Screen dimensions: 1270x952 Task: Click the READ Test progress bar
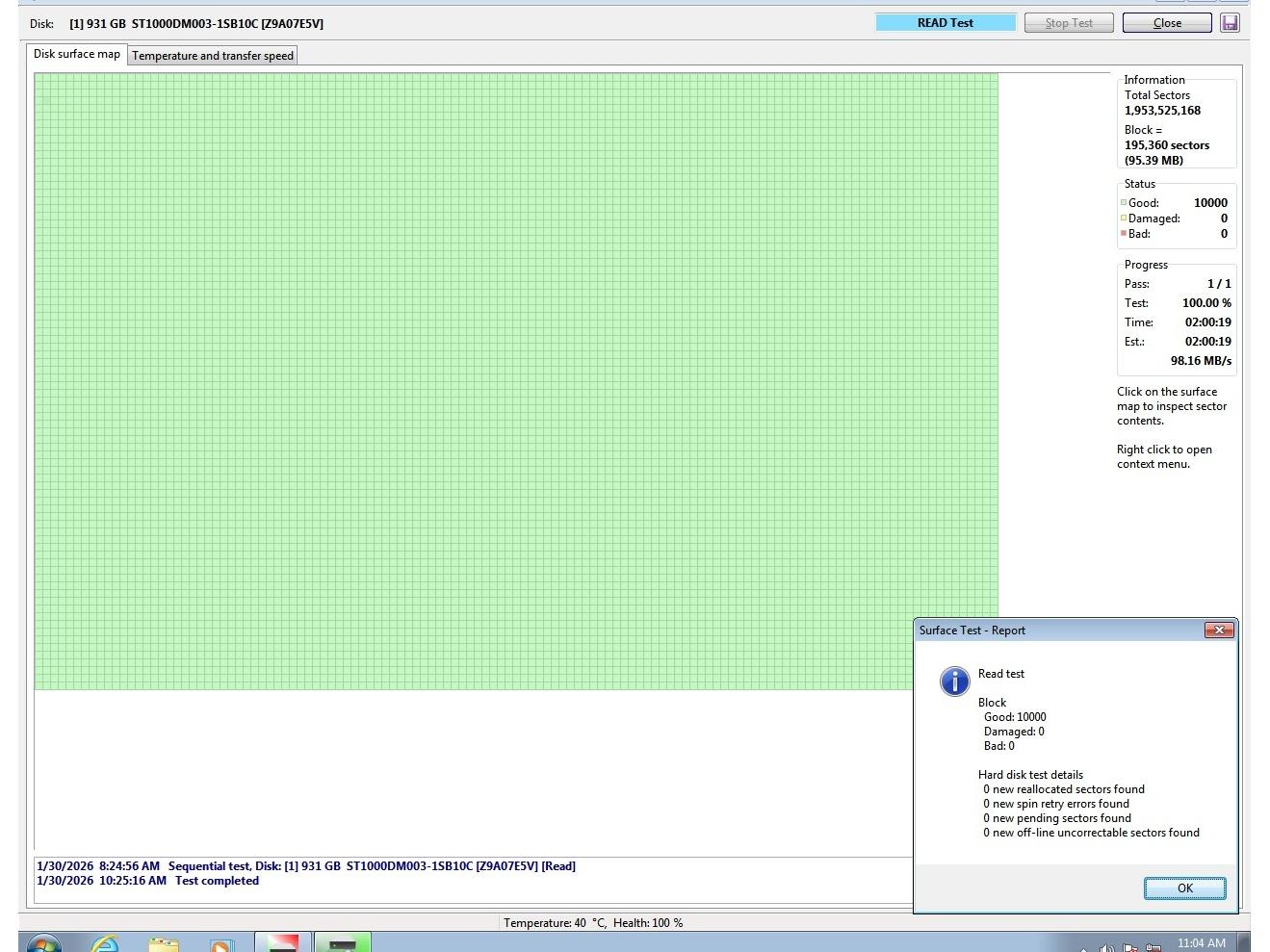[945, 23]
